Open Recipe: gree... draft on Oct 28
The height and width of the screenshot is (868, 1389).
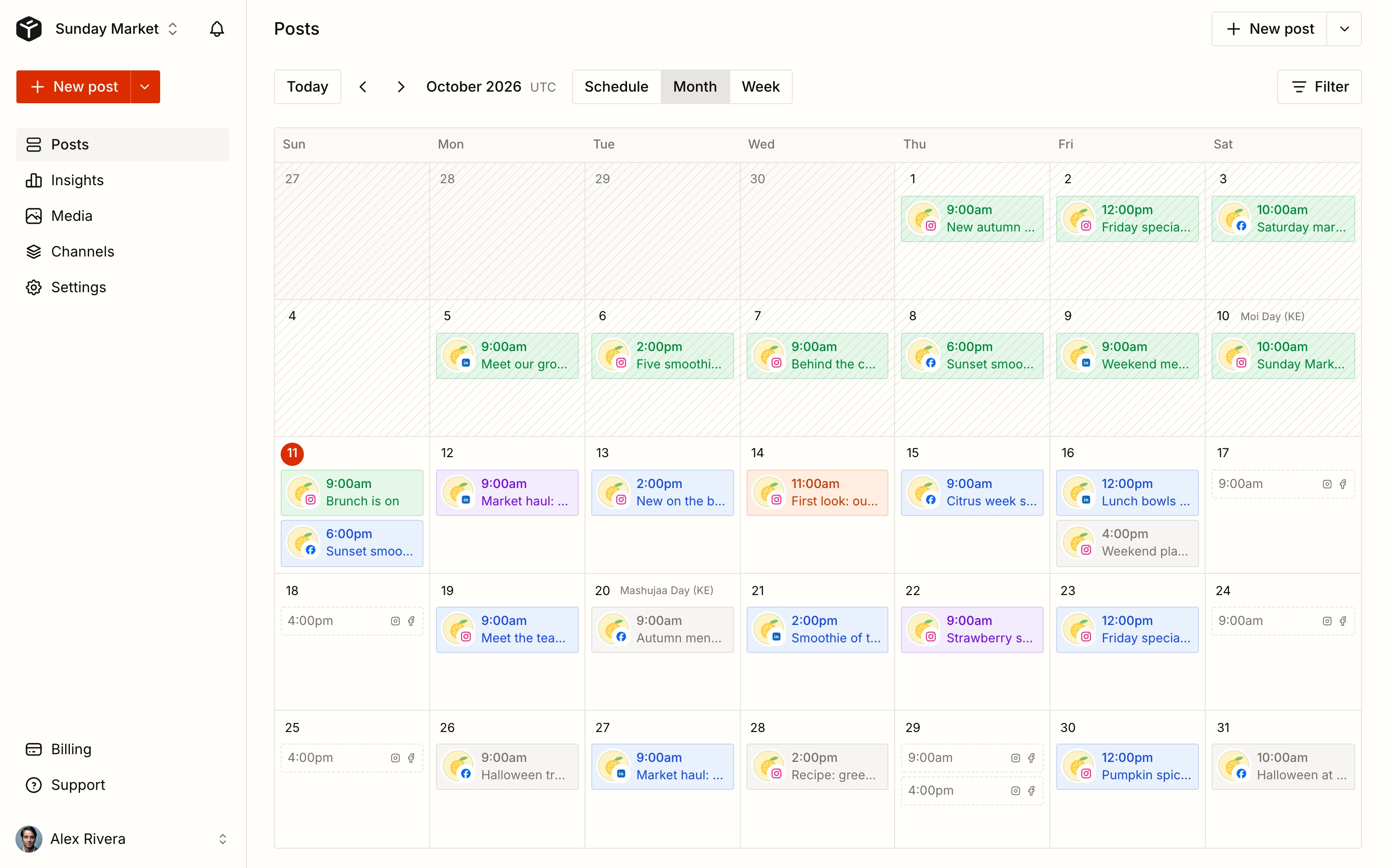(x=817, y=767)
